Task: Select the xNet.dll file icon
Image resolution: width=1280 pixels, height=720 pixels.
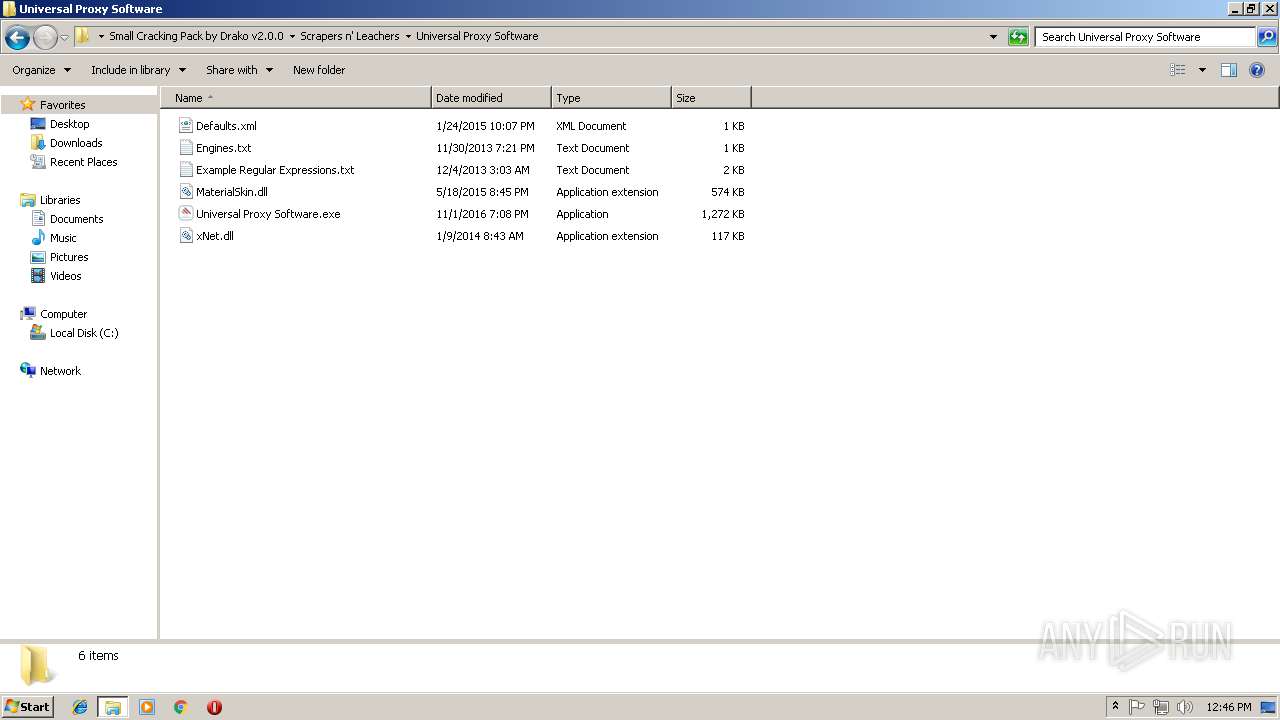Action: point(185,236)
